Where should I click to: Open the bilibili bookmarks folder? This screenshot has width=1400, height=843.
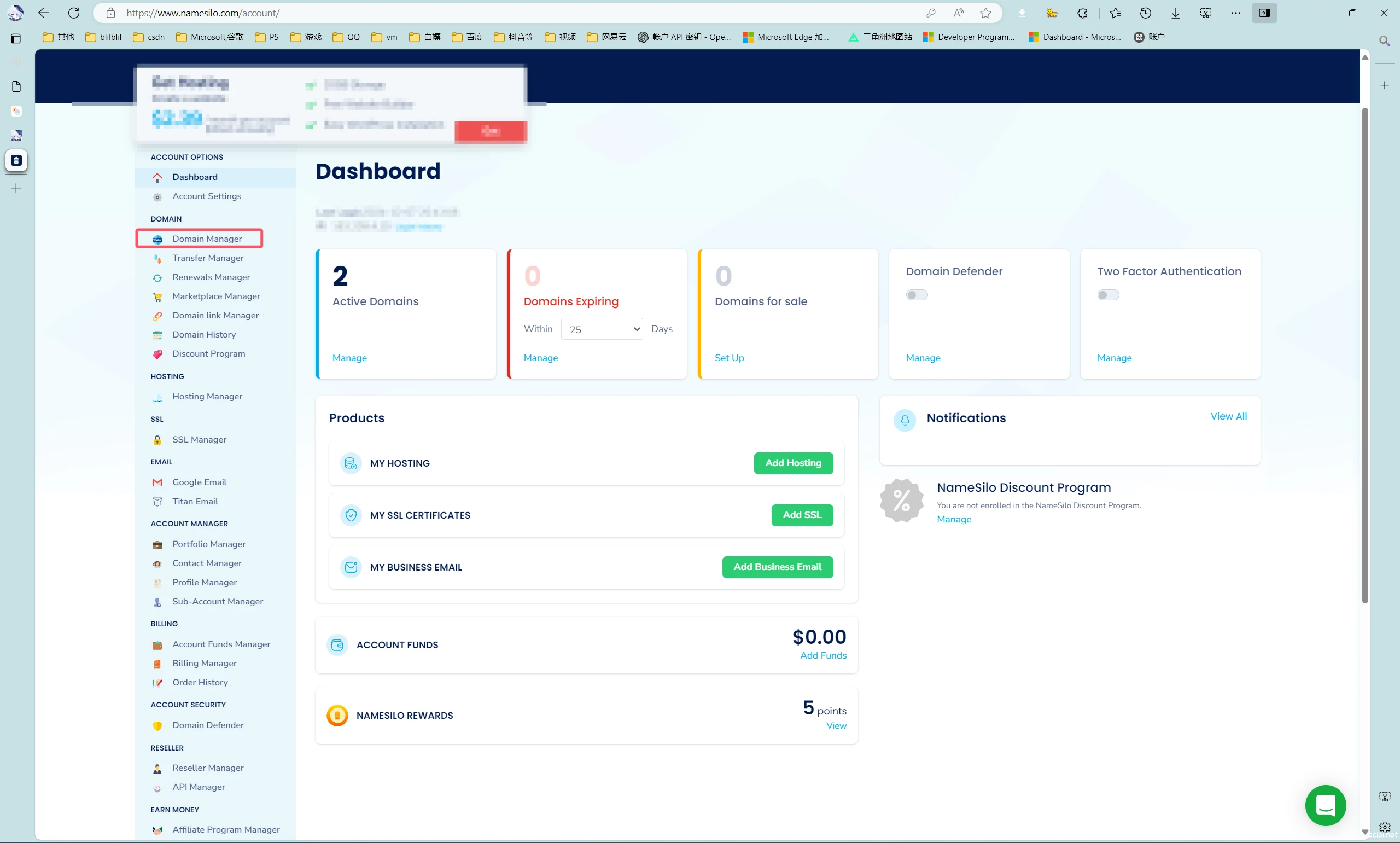[103, 37]
